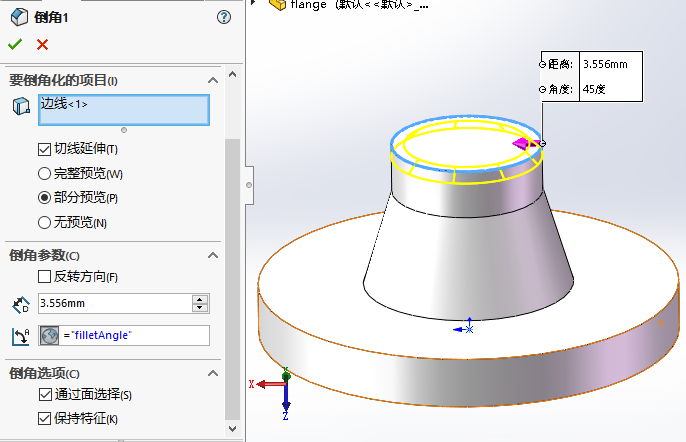This screenshot has width=686, height=442.
Task: Collapse the 倒角选项 section
Action: [212, 373]
